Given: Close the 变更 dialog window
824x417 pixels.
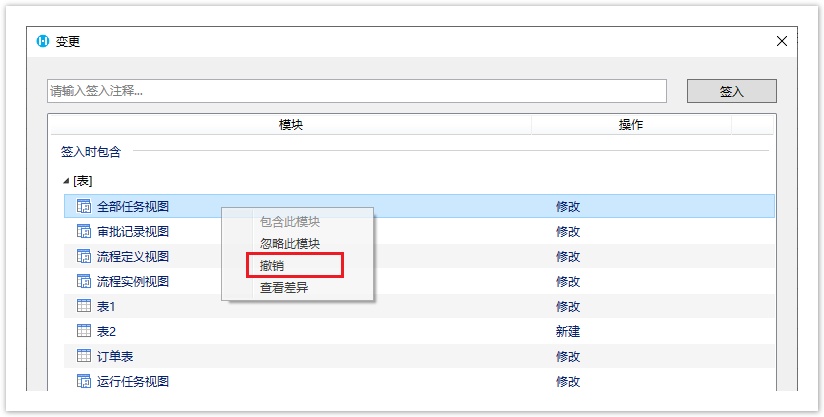Looking at the screenshot, I should pyautogui.click(x=782, y=42).
